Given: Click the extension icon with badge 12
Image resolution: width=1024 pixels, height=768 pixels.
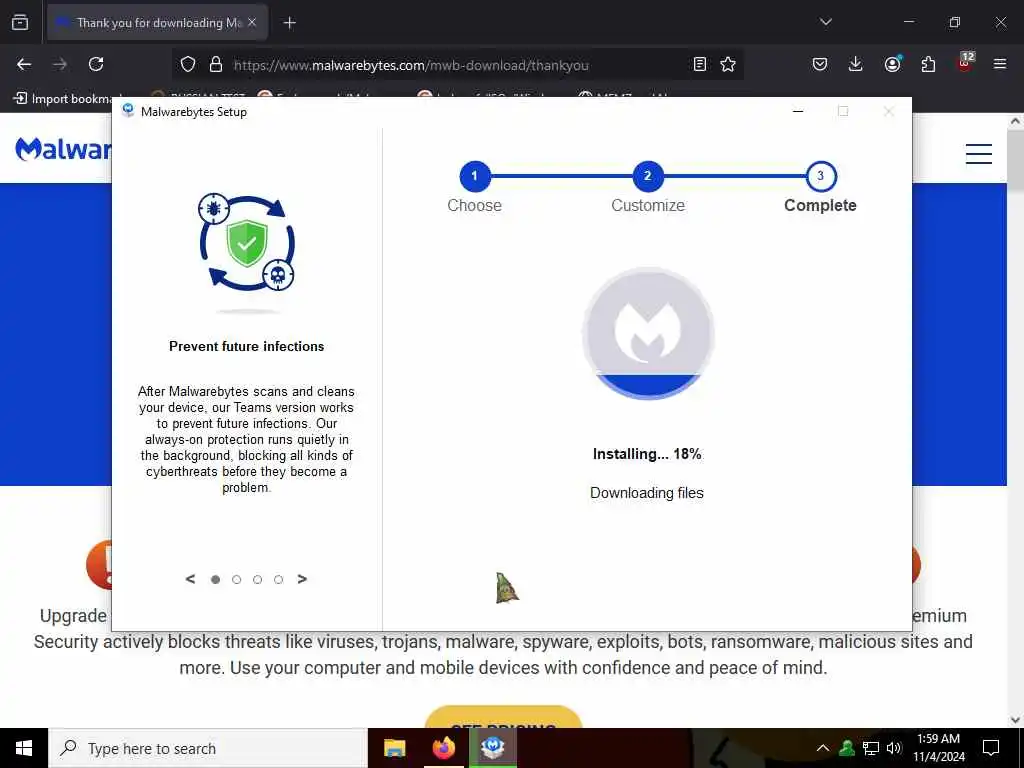Looking at the screenshot, I should [965, 63].
